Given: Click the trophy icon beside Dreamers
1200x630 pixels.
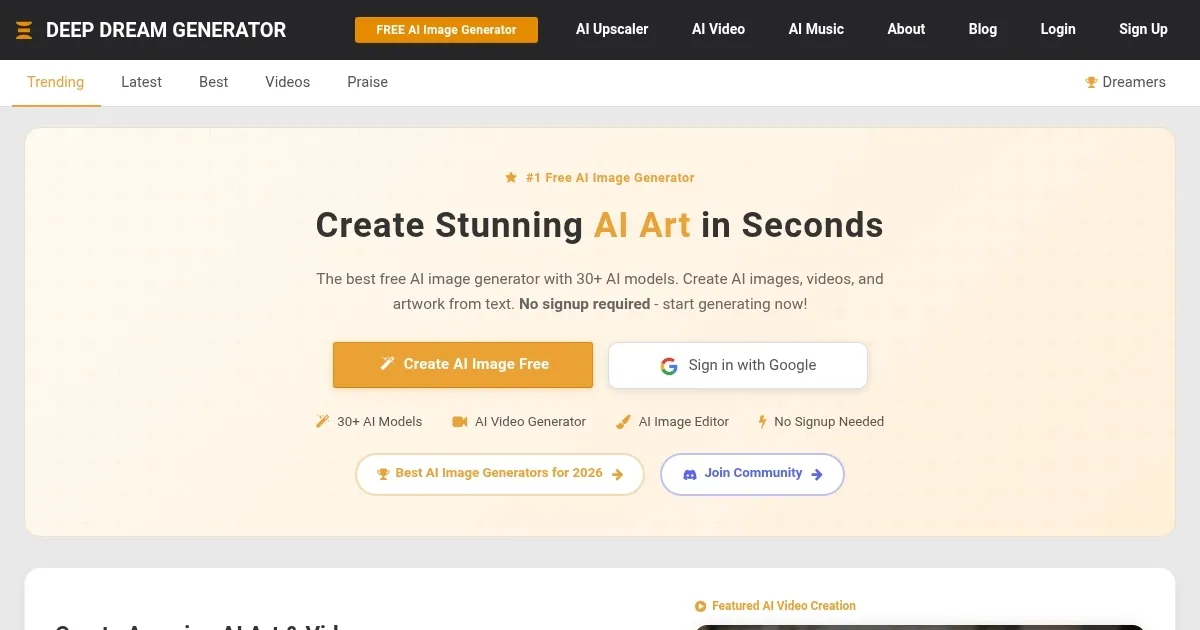Looking at the screenshot, I should click(x=1091, y=83).
